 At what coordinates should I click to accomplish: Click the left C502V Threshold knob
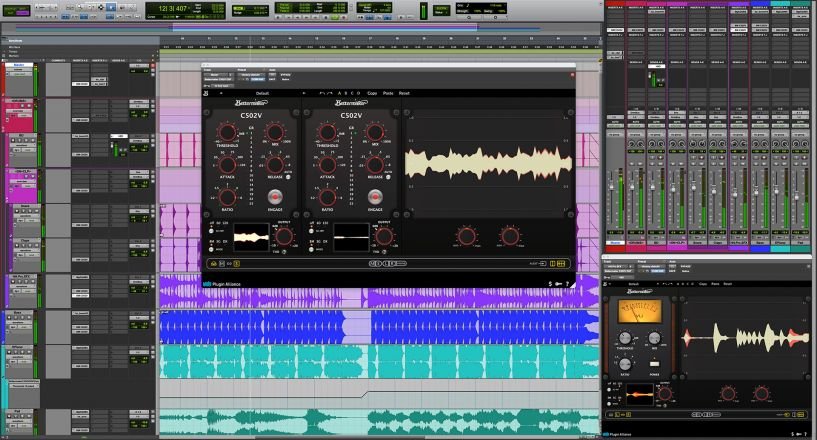228,132
